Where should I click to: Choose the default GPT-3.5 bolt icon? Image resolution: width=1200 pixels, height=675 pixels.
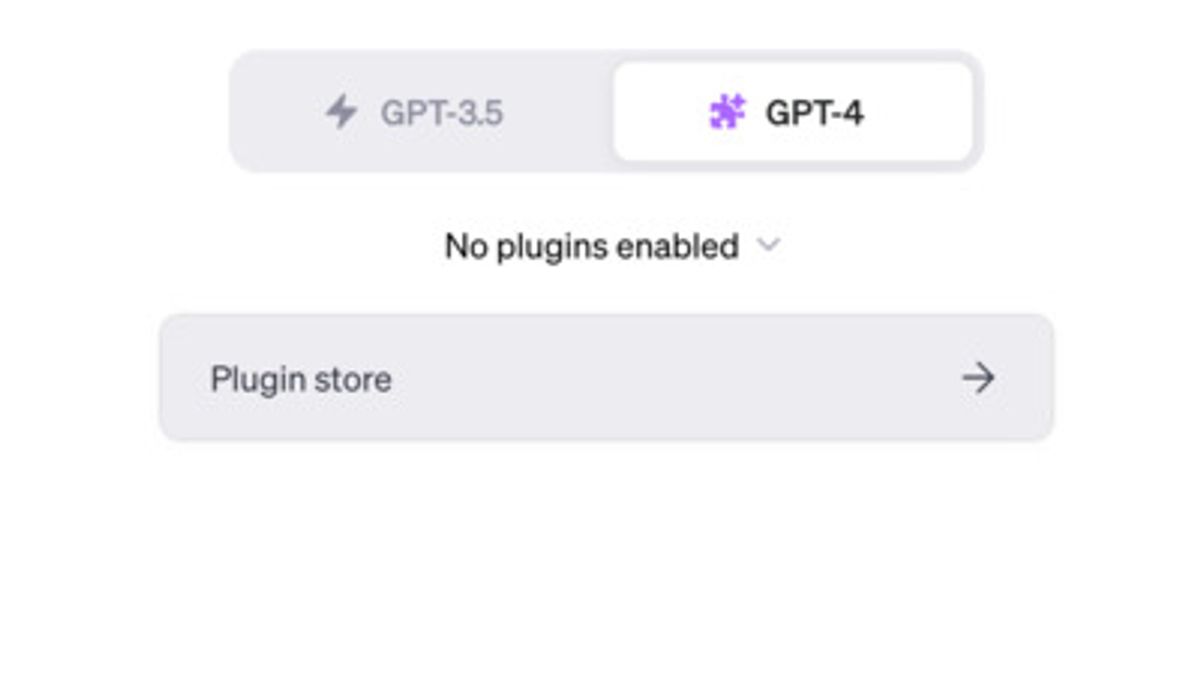point(342,112)
